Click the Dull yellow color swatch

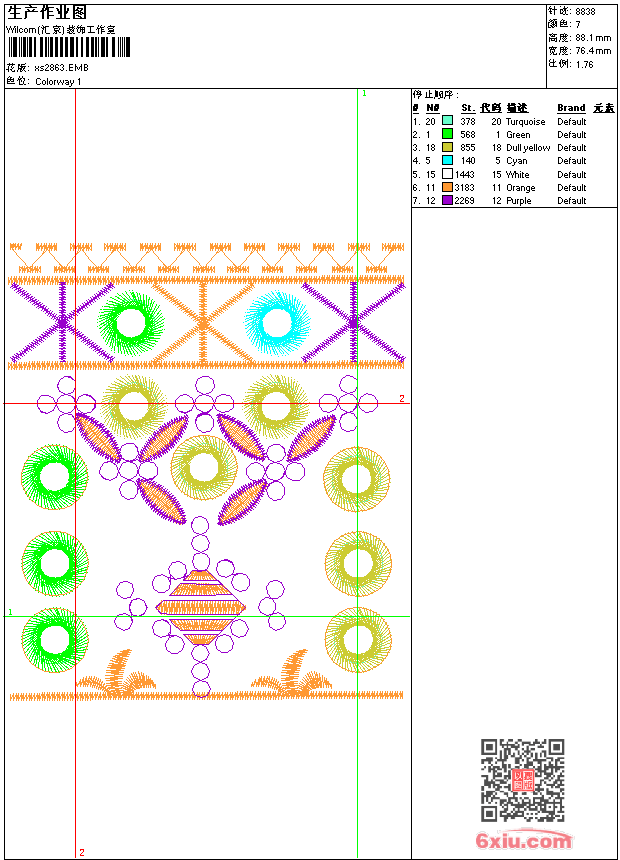pos(447,147)
